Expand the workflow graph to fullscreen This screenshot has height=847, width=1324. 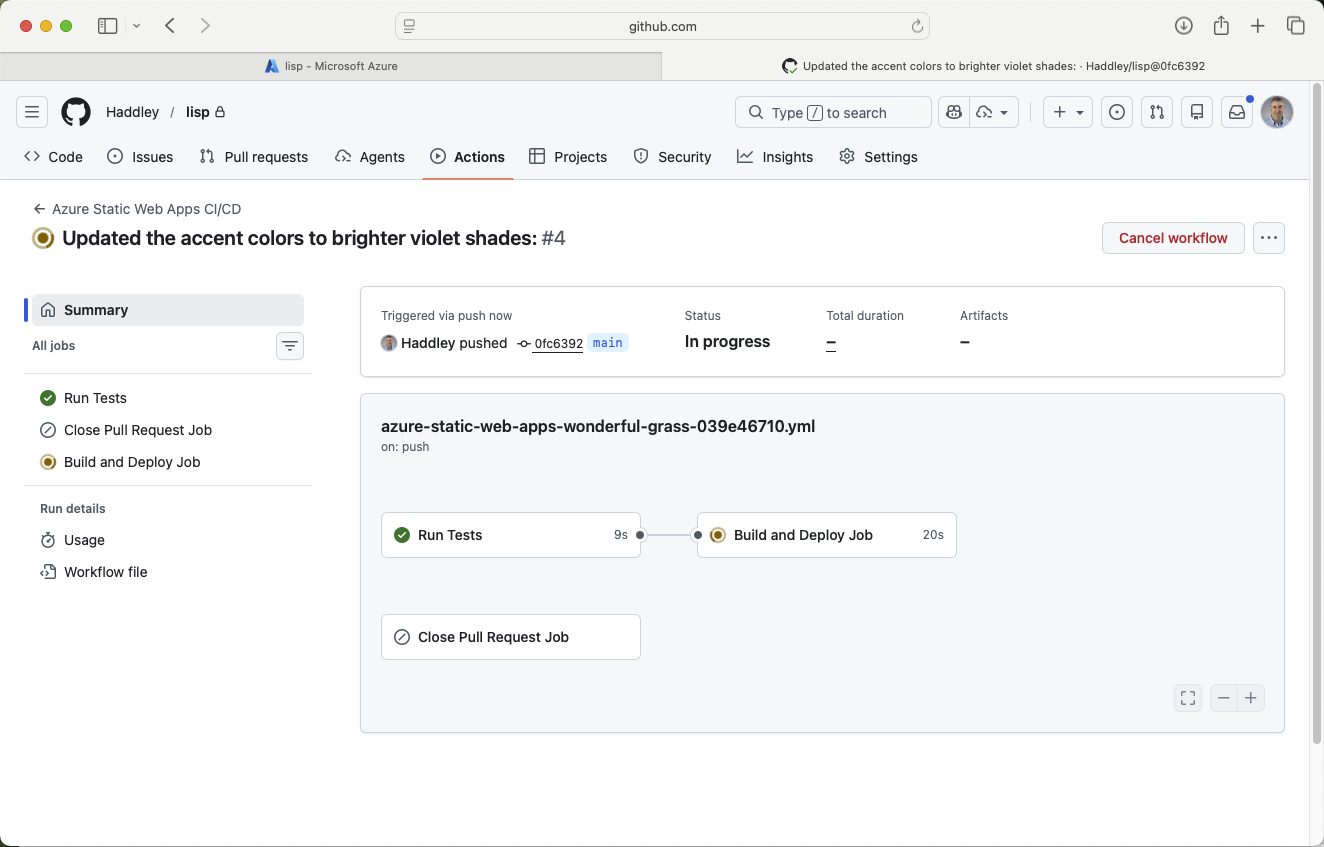coord(1187,697)
